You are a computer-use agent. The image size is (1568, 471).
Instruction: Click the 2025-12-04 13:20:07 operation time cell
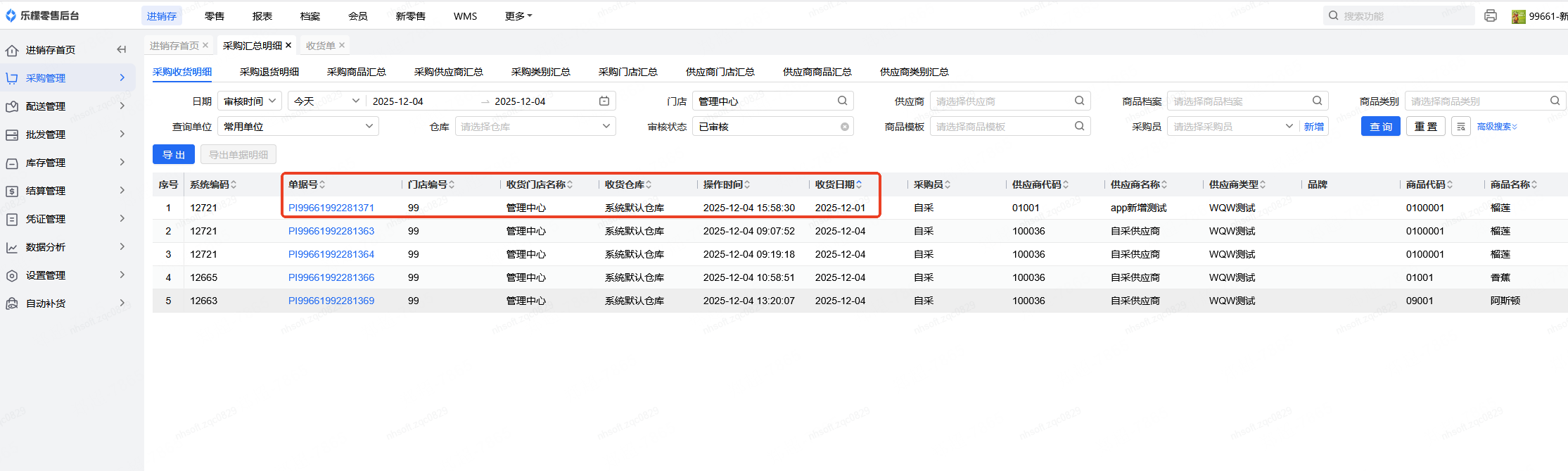(749, 301)
